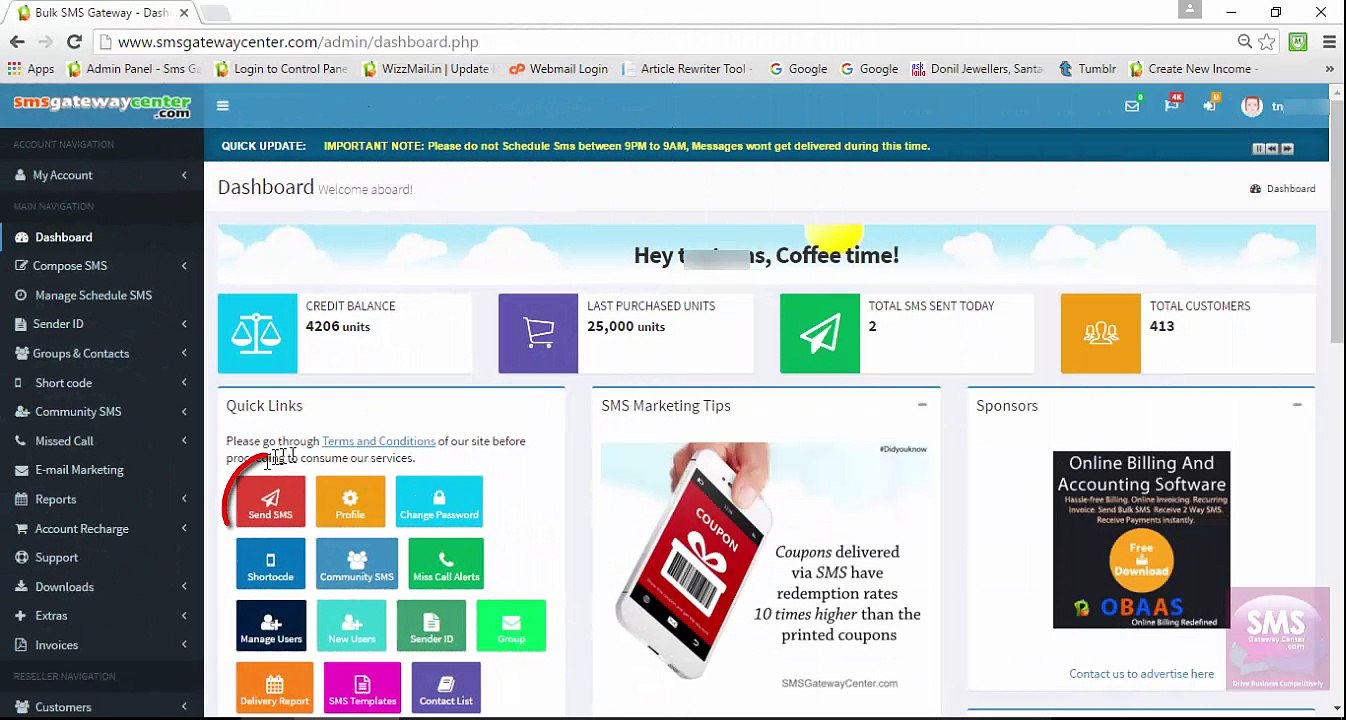Screen dimensions: 1346x720
Task: Open the notifications flag icon
Action: (1171, 106)
